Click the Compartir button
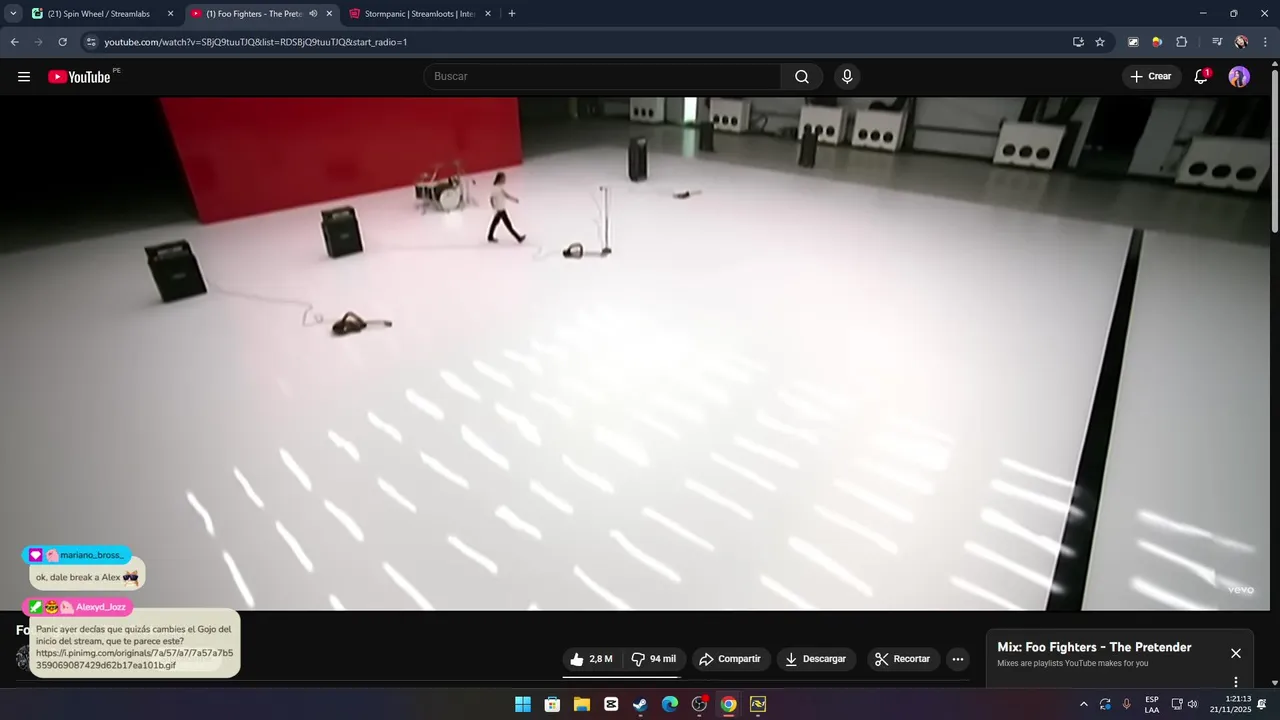This screenshot has height=720, width=1280. click(730, 659)
